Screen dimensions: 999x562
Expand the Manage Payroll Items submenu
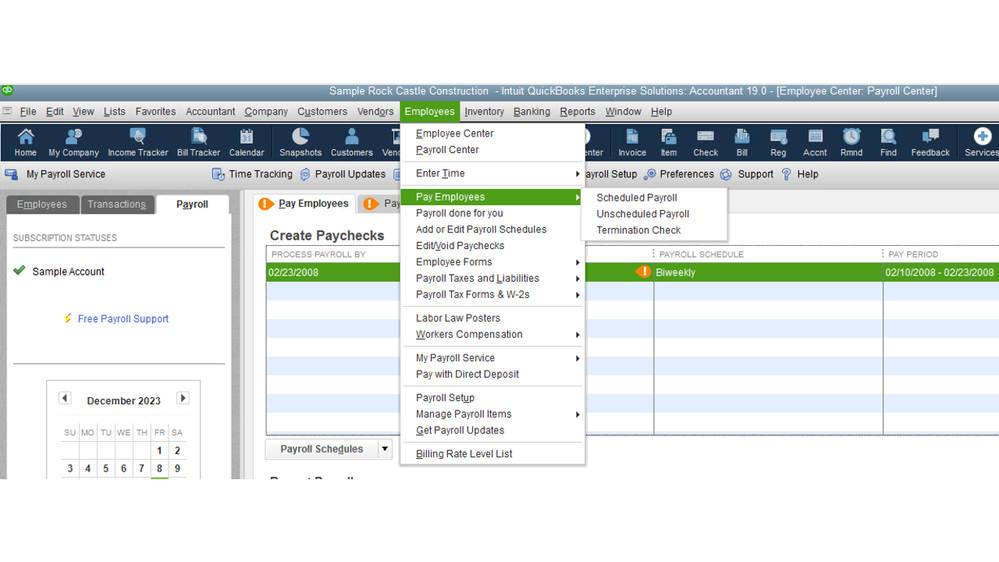492,414
